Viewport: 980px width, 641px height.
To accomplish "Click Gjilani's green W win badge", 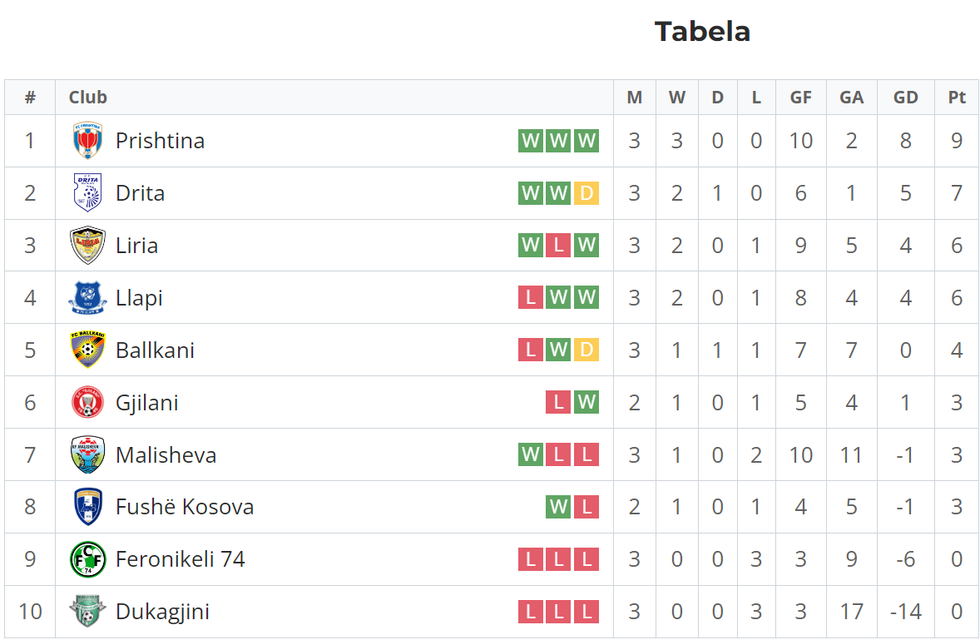I will (587, 403).
